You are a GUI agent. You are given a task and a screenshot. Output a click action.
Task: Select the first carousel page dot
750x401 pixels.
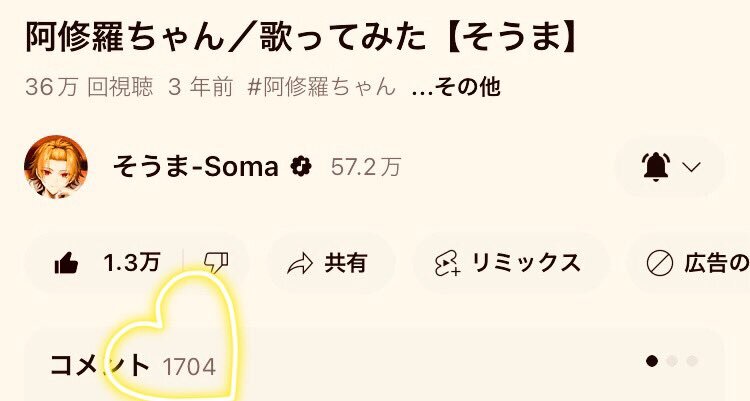[651, 361]
